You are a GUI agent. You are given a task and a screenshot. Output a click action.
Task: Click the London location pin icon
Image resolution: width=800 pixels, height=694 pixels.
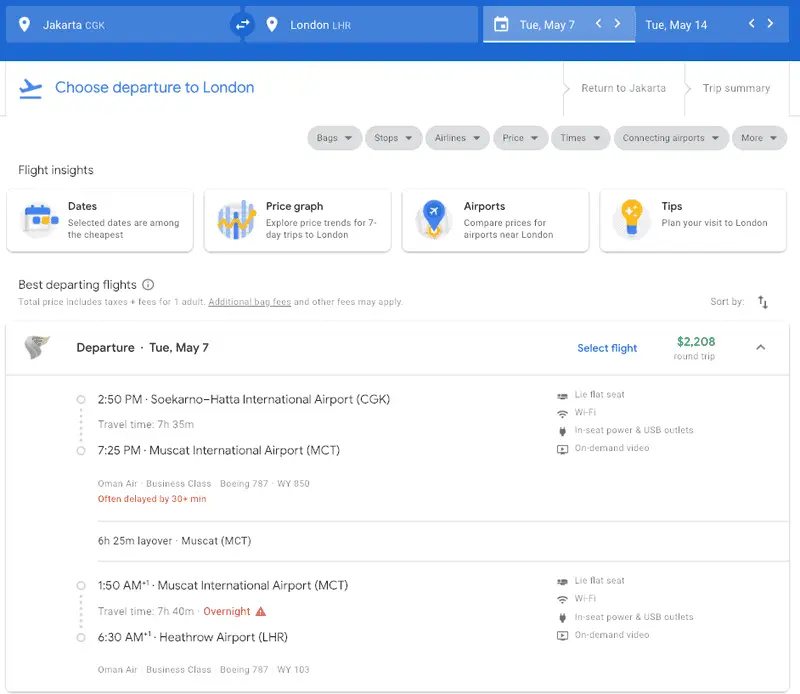pos(272,24)
